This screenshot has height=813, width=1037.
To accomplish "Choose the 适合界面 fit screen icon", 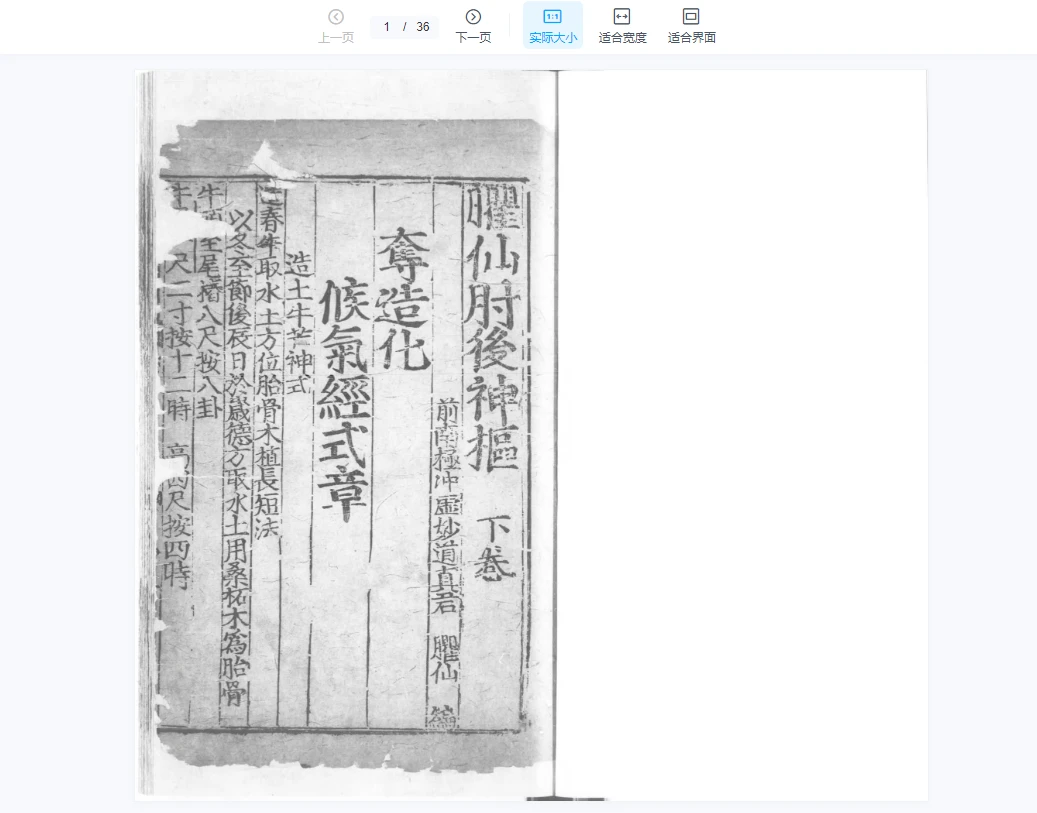I will (x=691, y=17).
